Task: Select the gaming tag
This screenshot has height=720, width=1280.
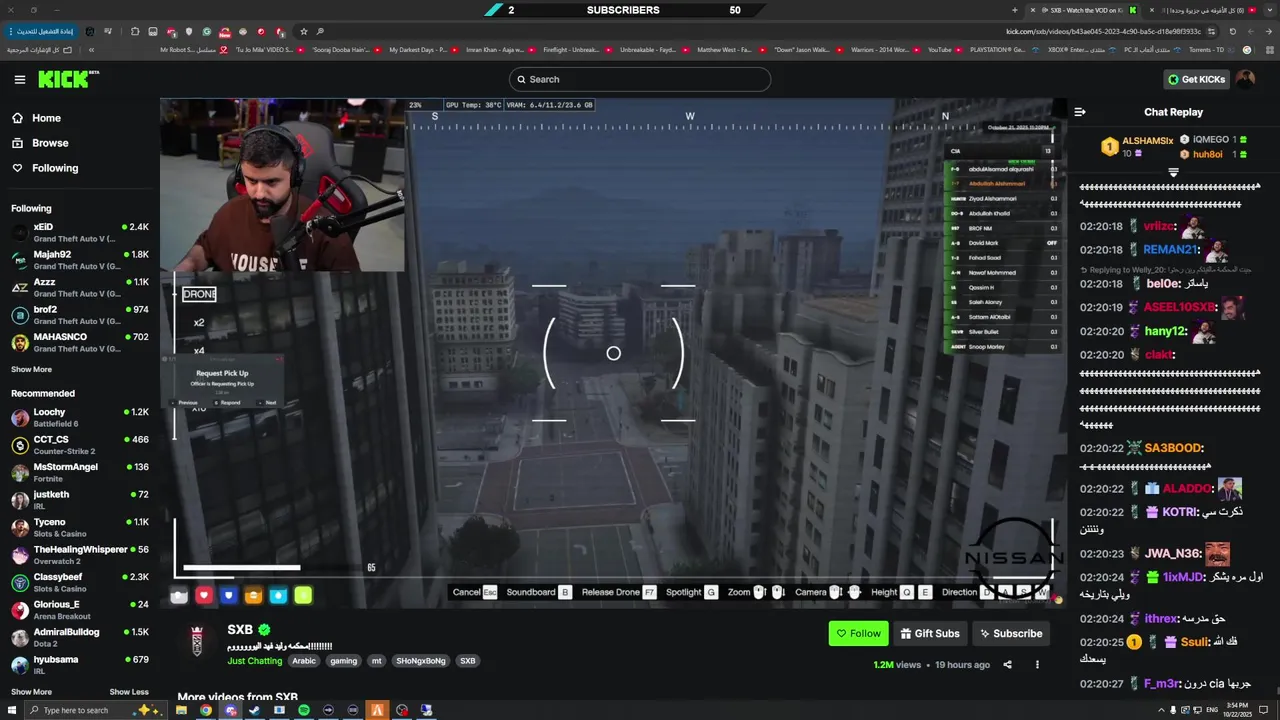Action: (x=343, y=661)
